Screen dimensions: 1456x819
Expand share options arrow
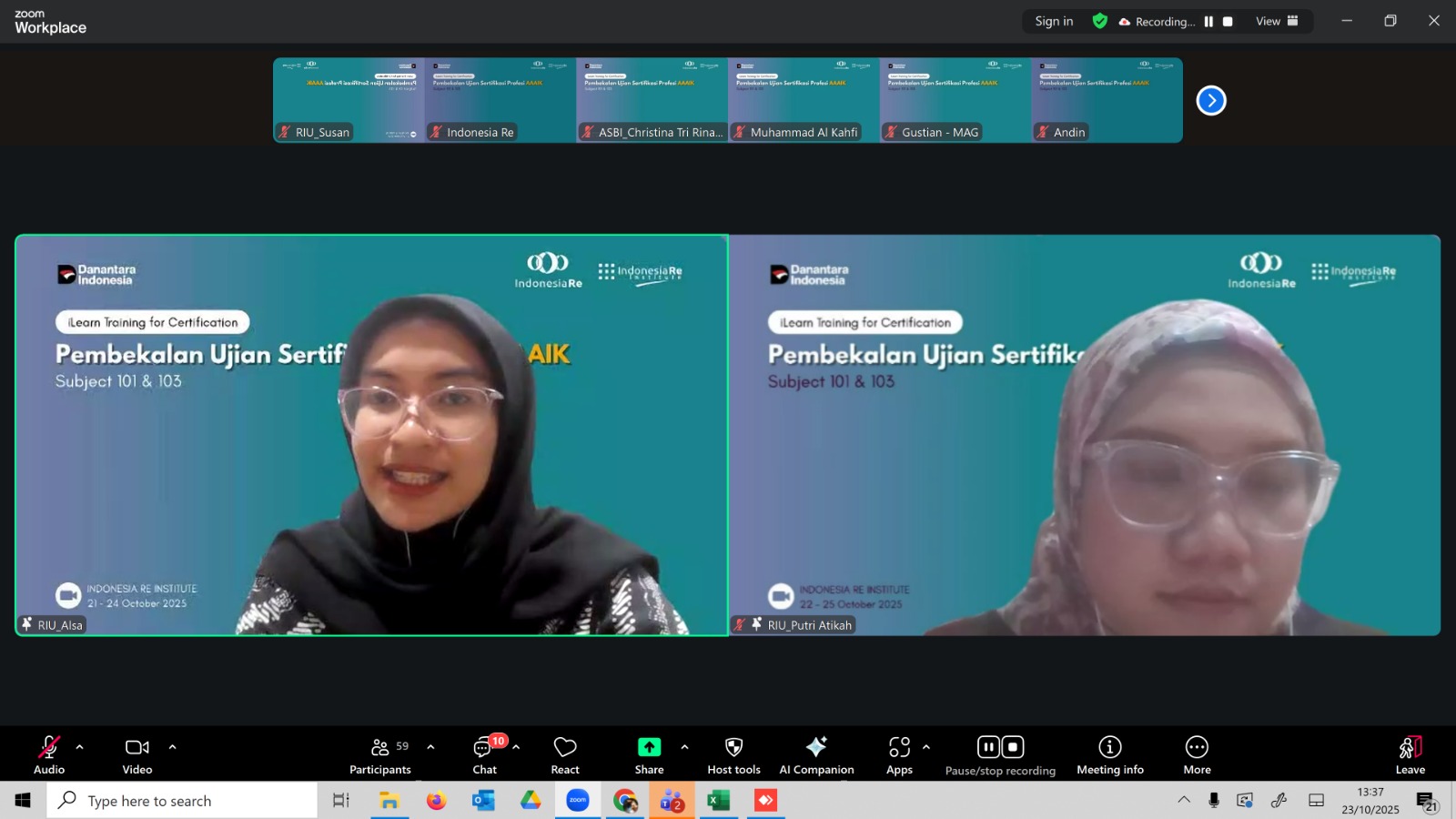[684, 747]
